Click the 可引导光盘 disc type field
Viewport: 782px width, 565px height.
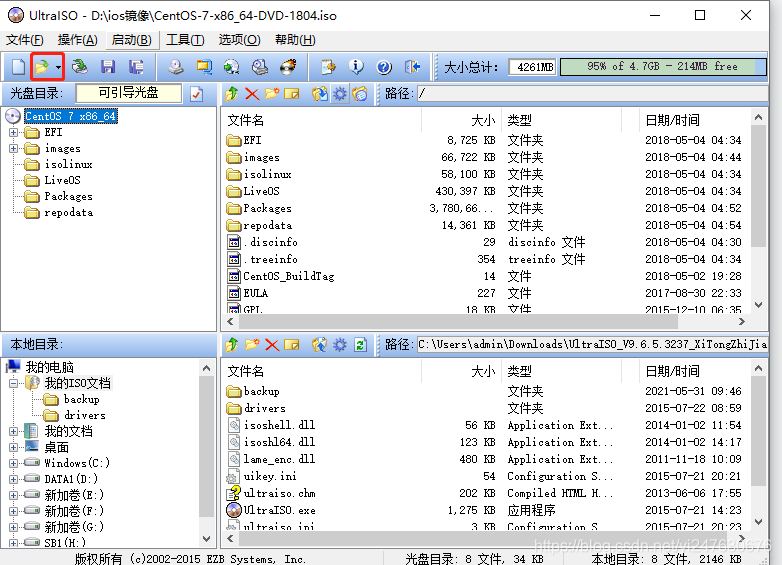[129, 93]
